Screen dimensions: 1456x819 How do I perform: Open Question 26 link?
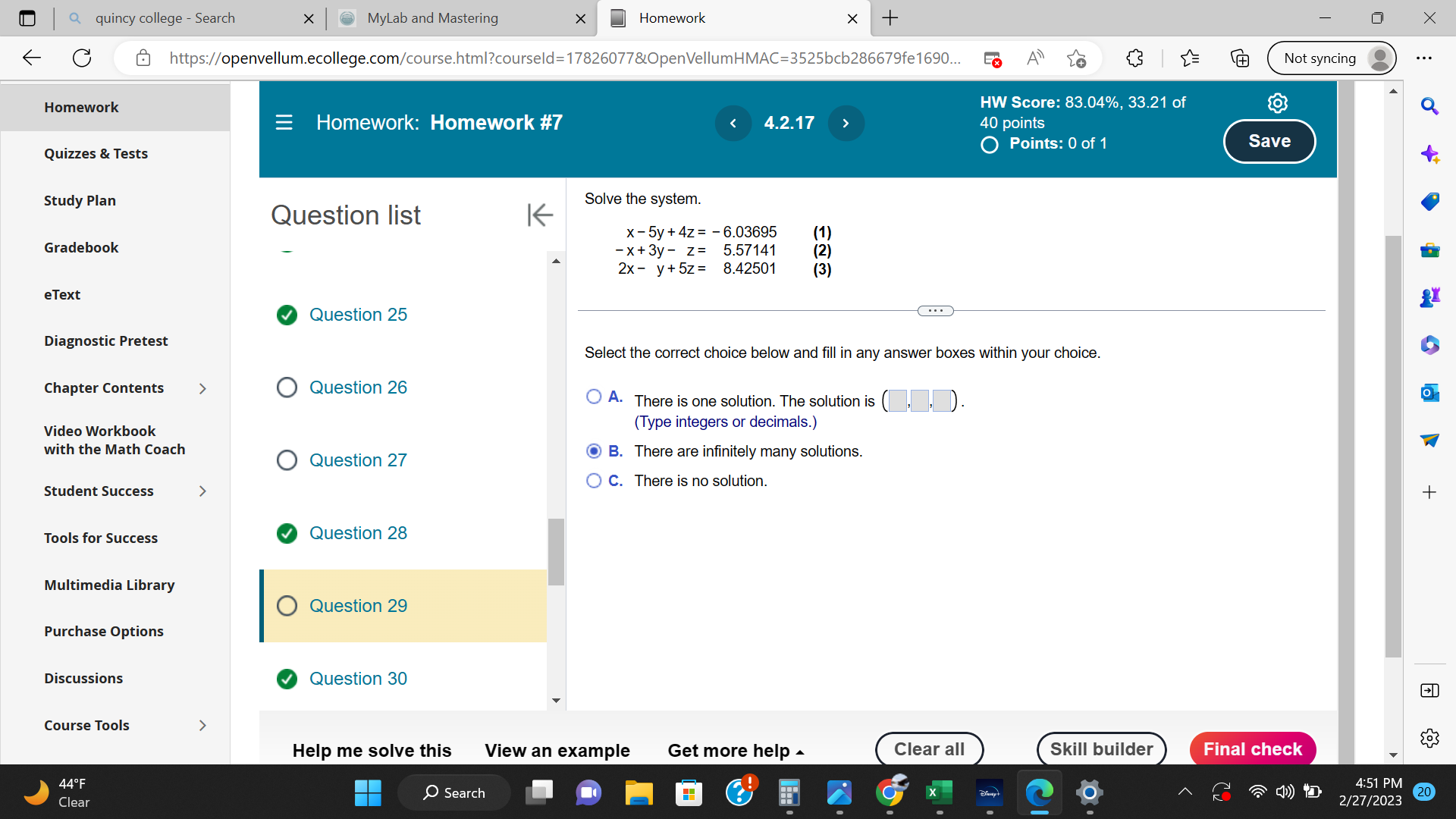pyautogui.click(x=358, y=388)
